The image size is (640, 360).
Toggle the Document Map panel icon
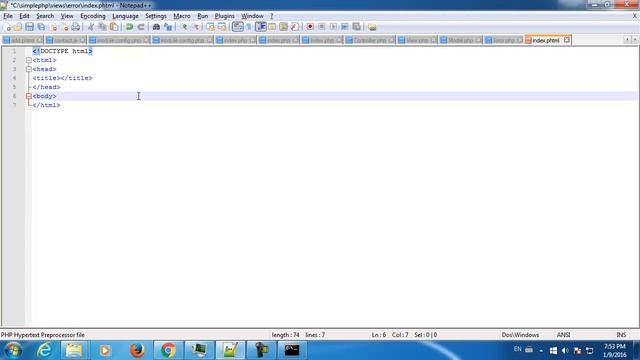point(283,27)
